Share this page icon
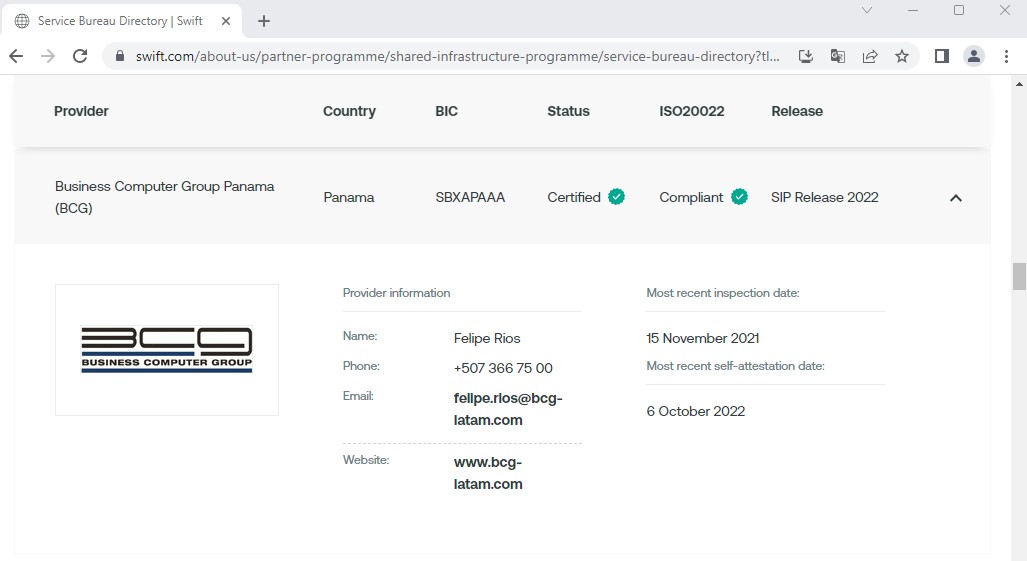This screenshot has height=561, width=1027. tap(870, 56)
